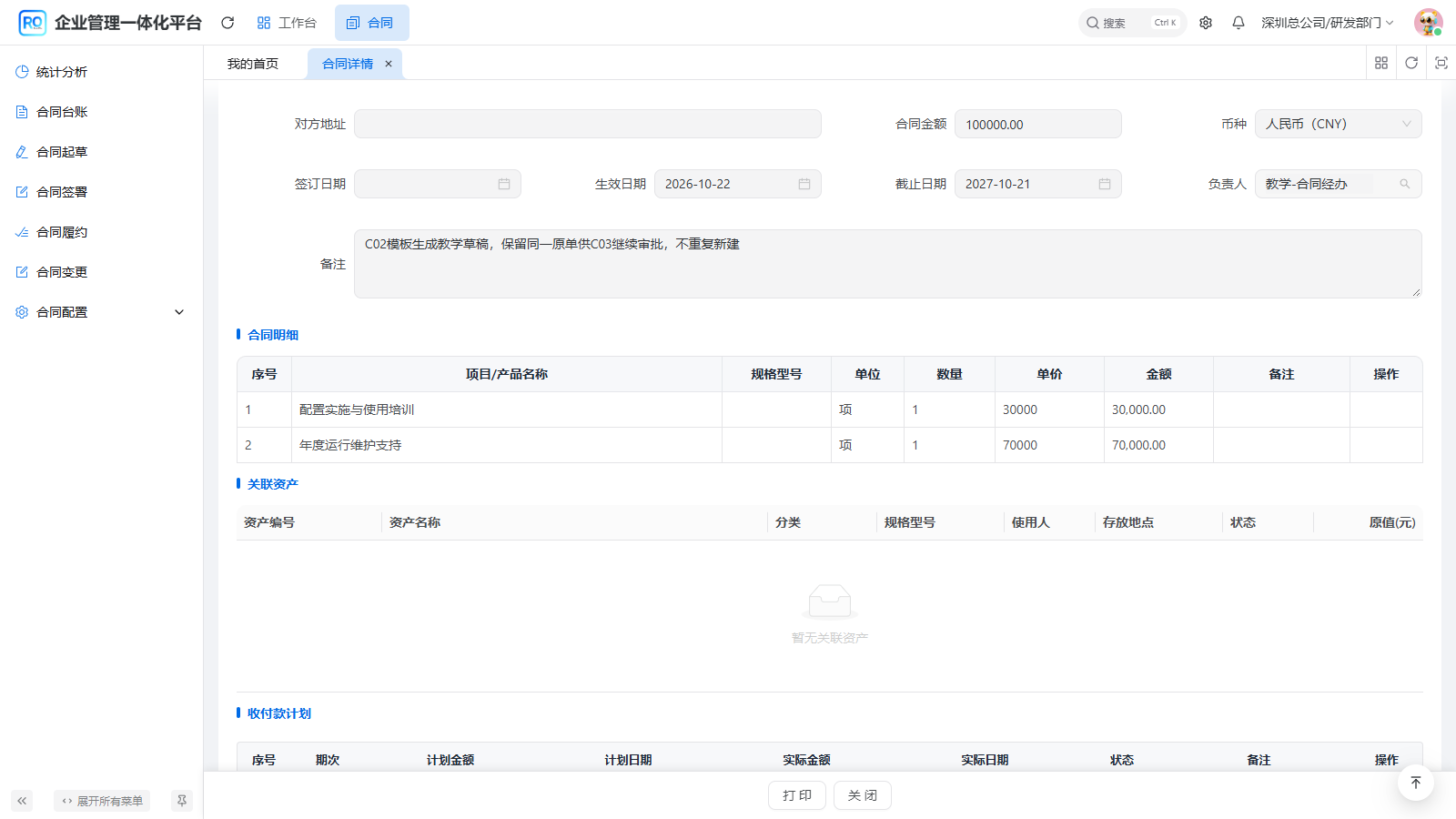The image size is (1456, 819).
Task: Open calendar icon in 截止日期 field
Action: coord(1105,184)
